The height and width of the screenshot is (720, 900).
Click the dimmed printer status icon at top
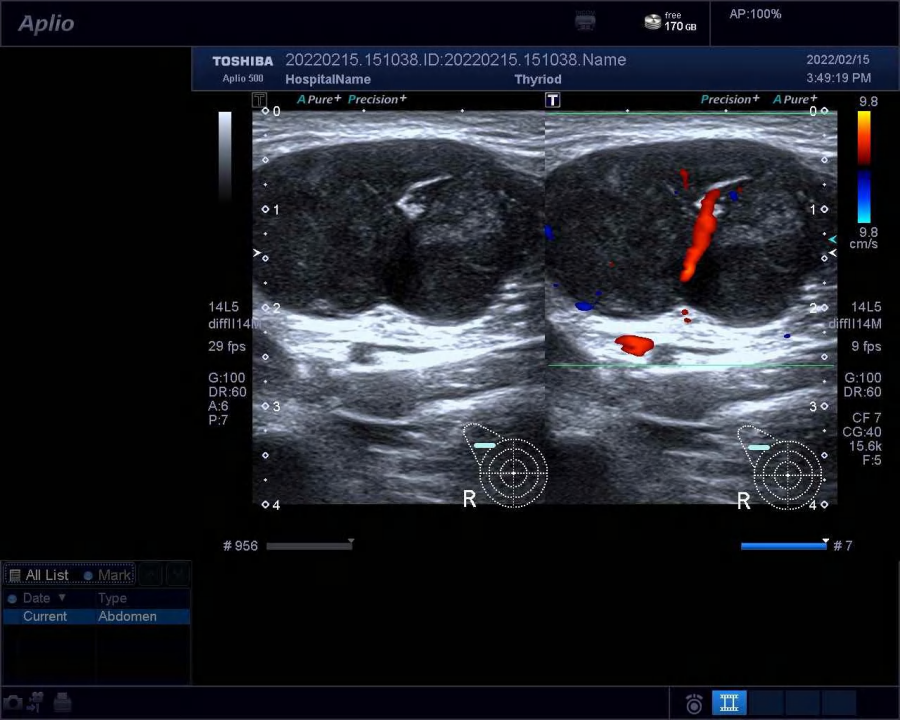585,22
